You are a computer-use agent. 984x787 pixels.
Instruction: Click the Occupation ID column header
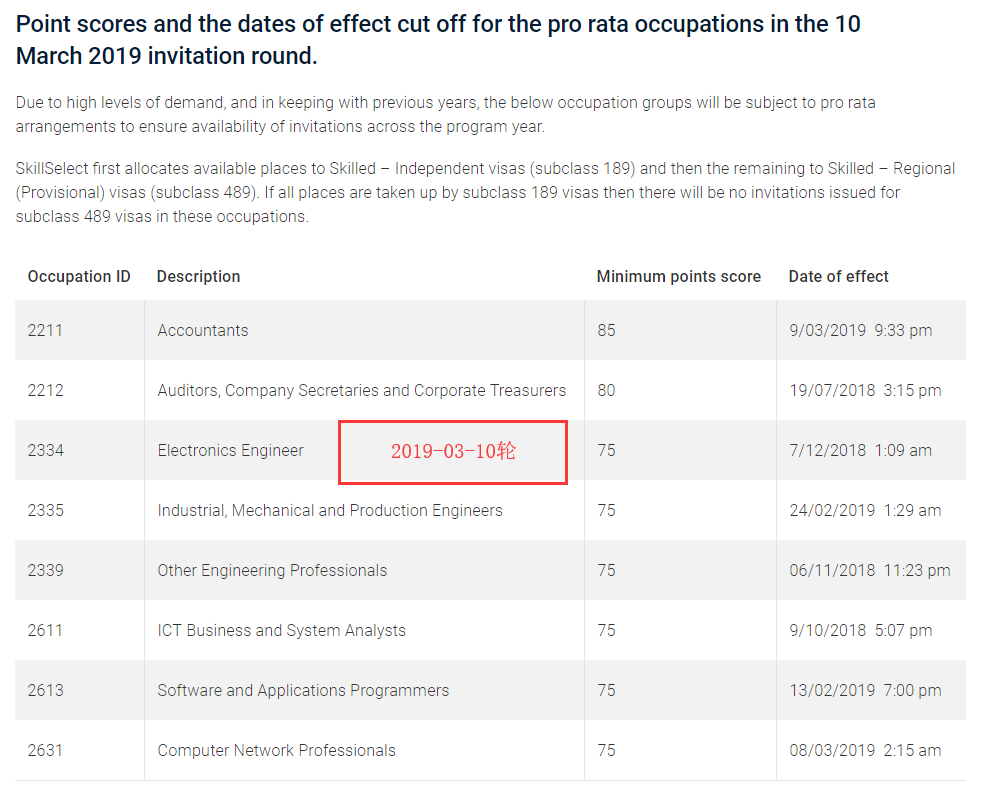click(79, 276)
